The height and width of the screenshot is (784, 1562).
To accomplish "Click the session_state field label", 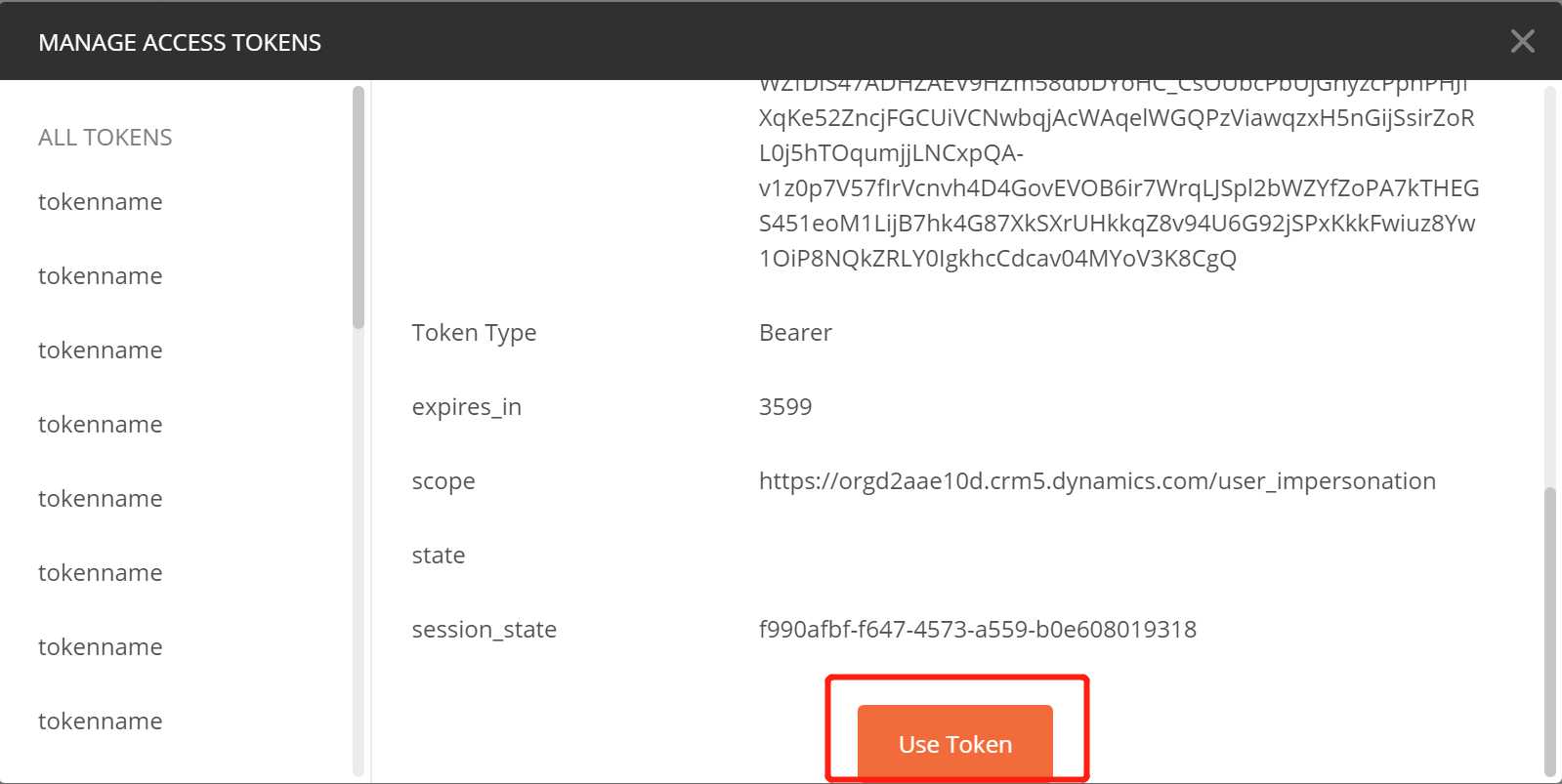I will [485, 631].
